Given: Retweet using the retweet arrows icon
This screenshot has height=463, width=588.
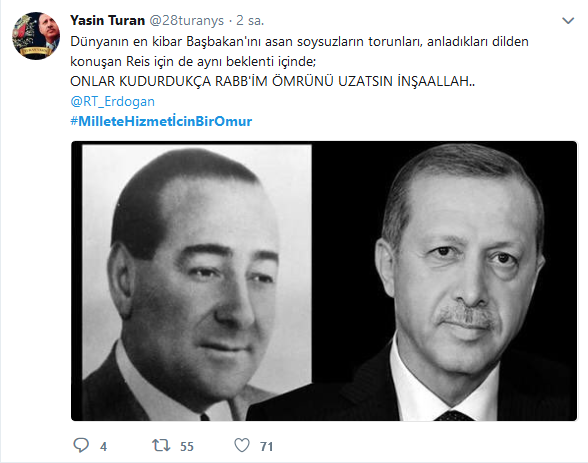Looking at the screenshot, I should pos(161,445).
